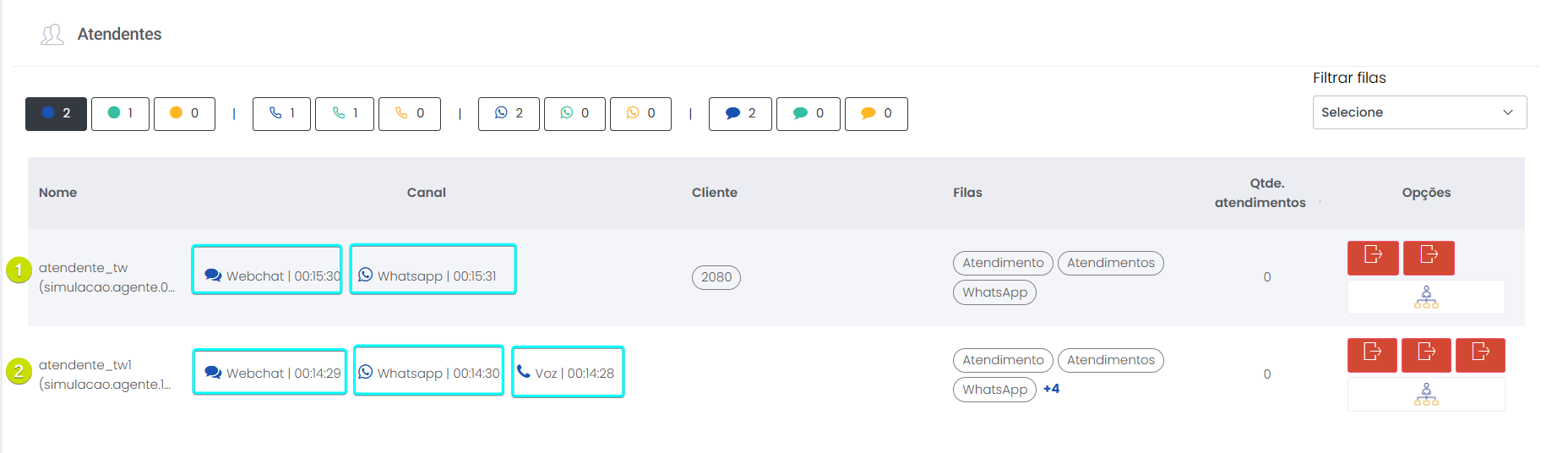This screenshot has height=453, width=1568.
Task: Open the hierarchy icon for atendente_tw
Action: pyautogui.click(x=1426, y=297)
